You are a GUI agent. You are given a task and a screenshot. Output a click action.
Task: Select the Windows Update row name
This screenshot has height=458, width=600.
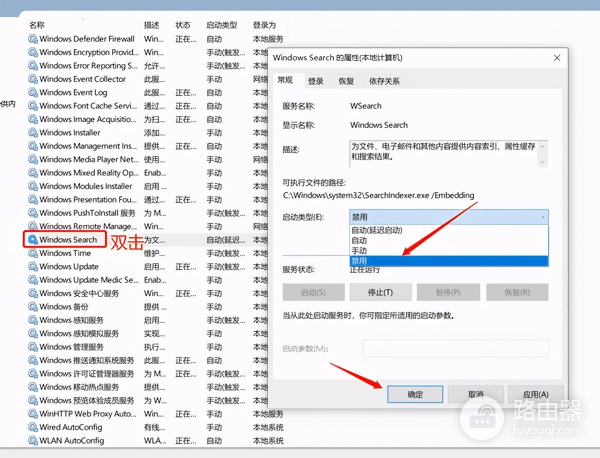point(69,266)
